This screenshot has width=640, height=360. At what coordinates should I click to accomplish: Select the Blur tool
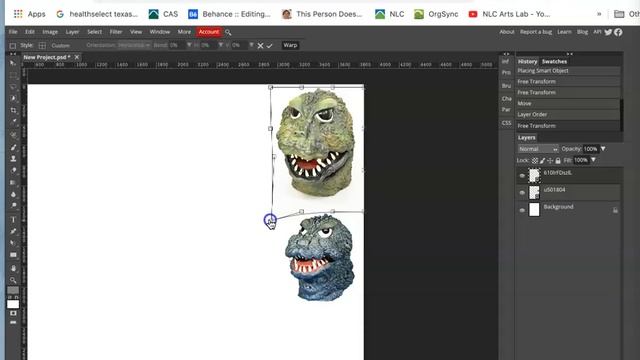(x=13, y=194)
